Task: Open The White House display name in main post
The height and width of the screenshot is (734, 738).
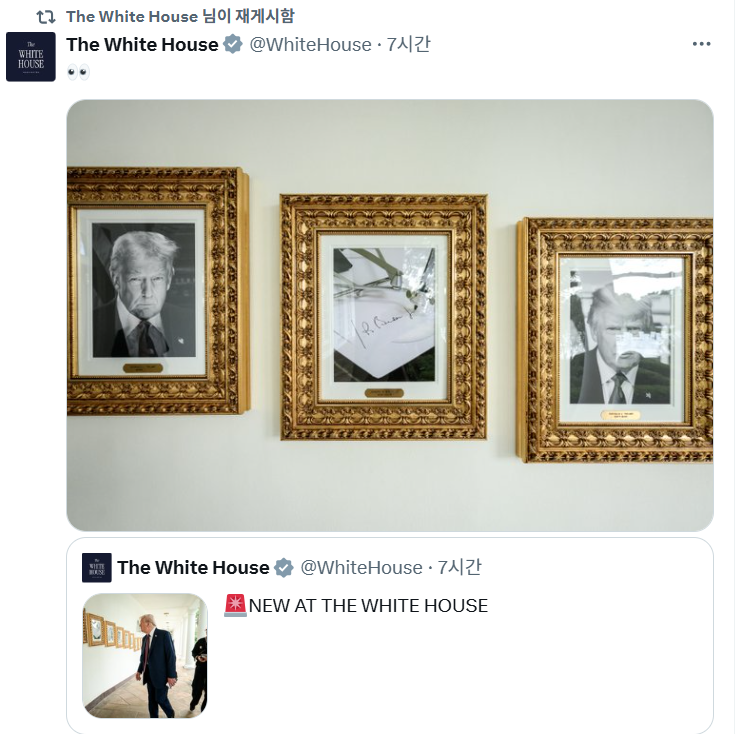Action: pos(143,45)
